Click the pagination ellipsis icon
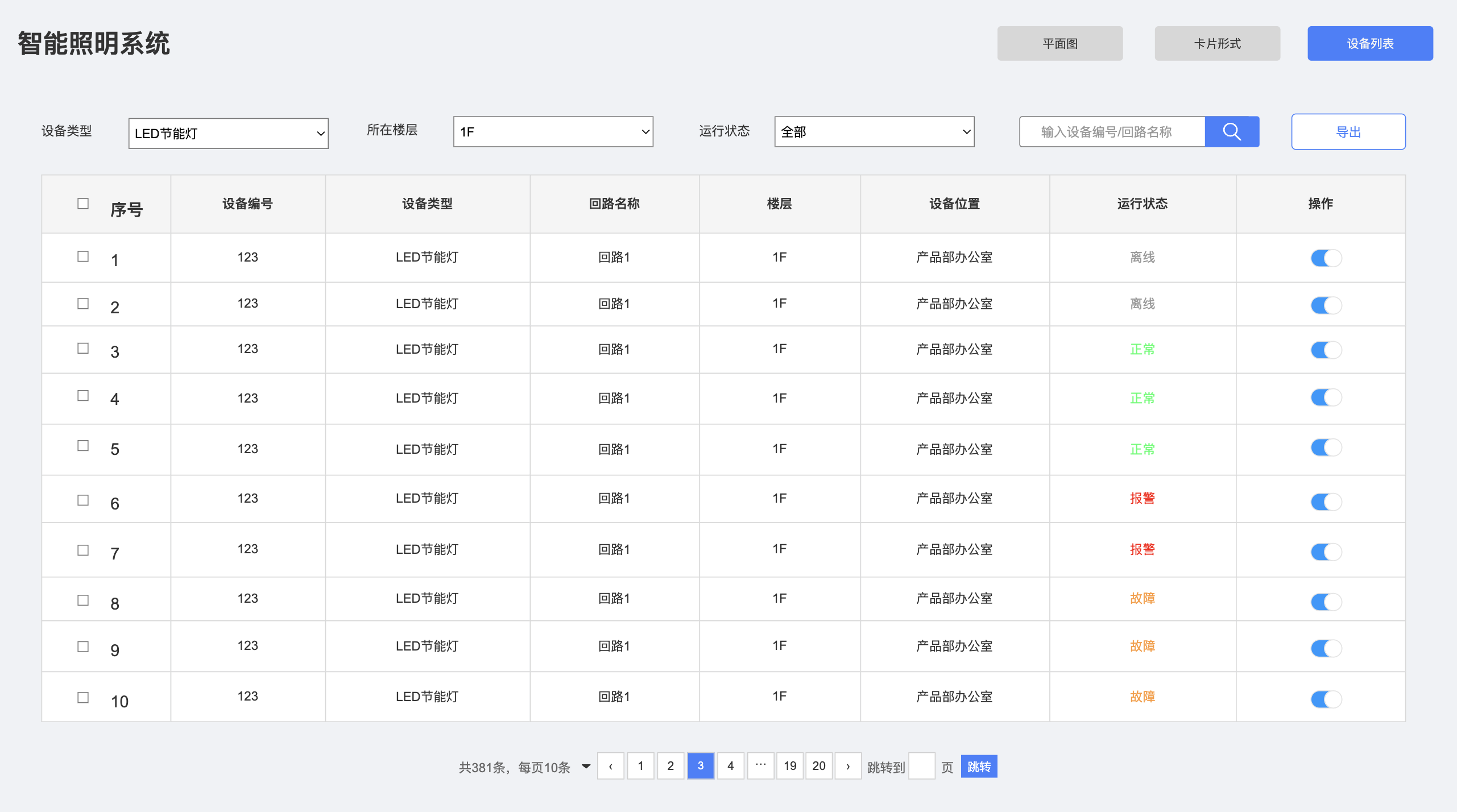Image resolution: width=1457 pixels, height=812 pixels. (x=760, y=766)
